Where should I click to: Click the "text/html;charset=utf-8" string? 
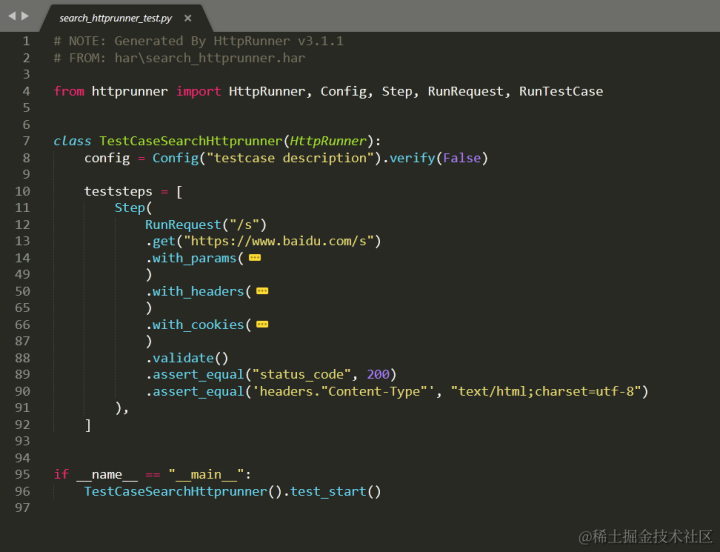point(546,392)
